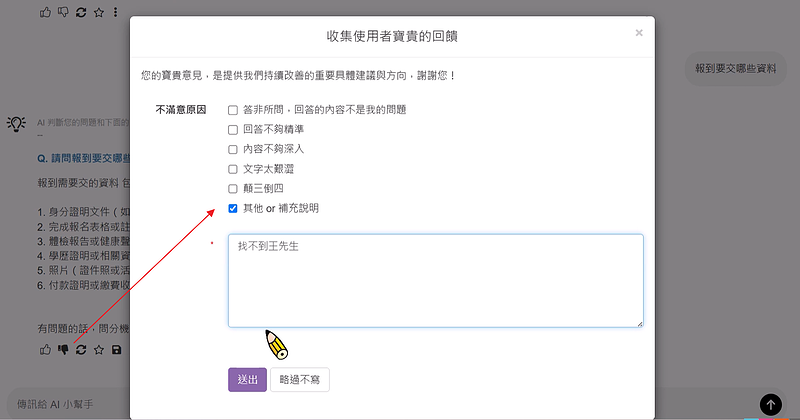Click the 略過不寫 skip button
The height and width of the screenshot is (420, 800).
pyautogui.click(x=299, y=380)
